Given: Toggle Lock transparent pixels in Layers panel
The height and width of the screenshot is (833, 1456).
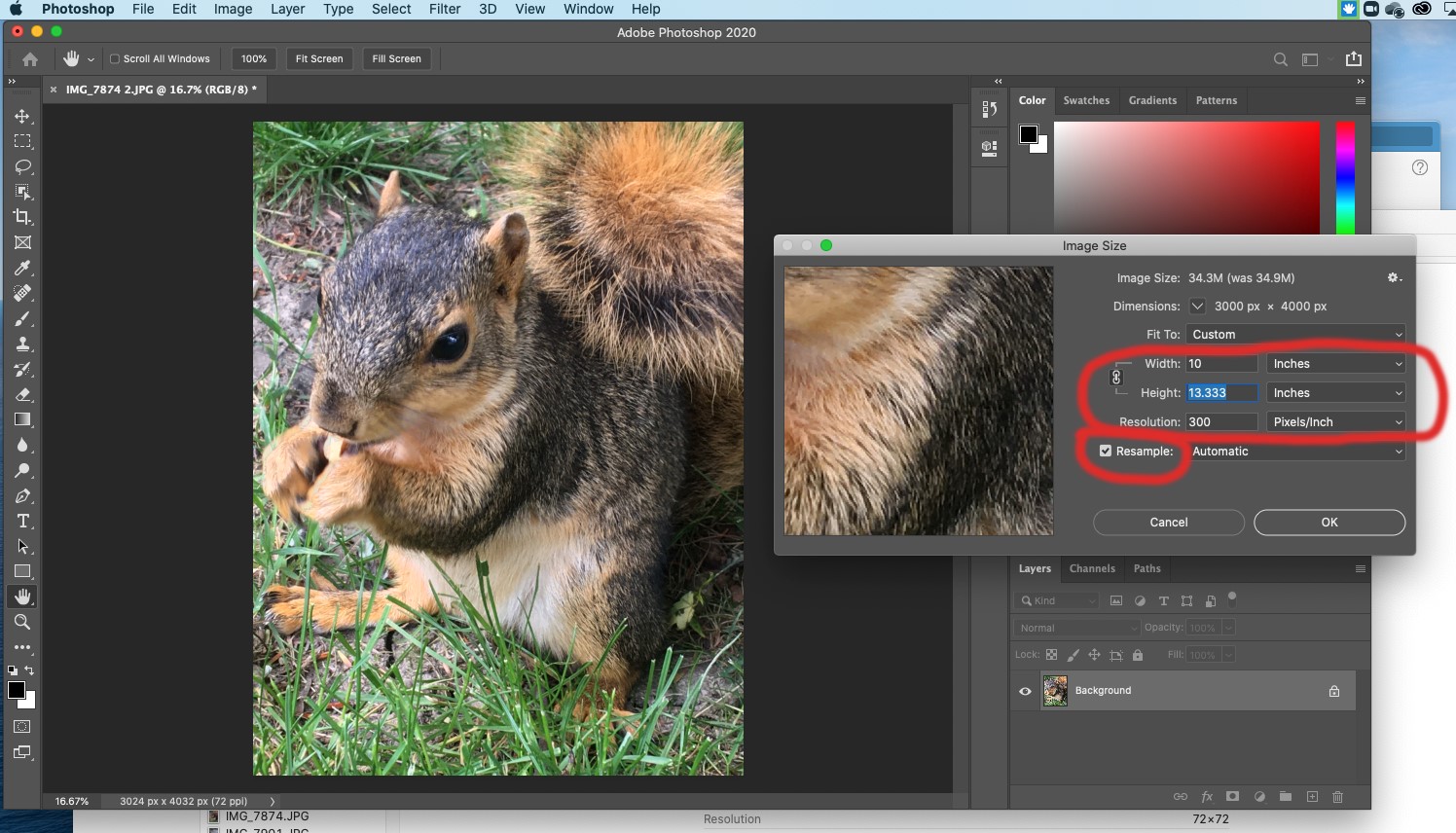Looking at the screenshot, I should click(1051, 655).
